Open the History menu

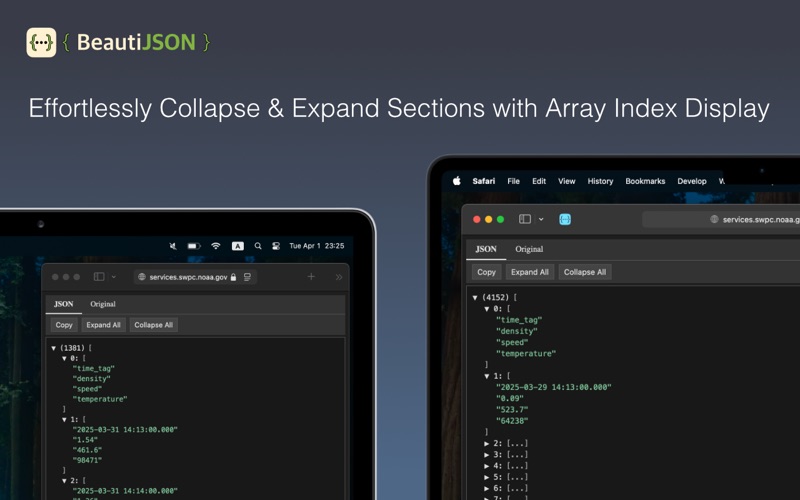pos(600,181)
